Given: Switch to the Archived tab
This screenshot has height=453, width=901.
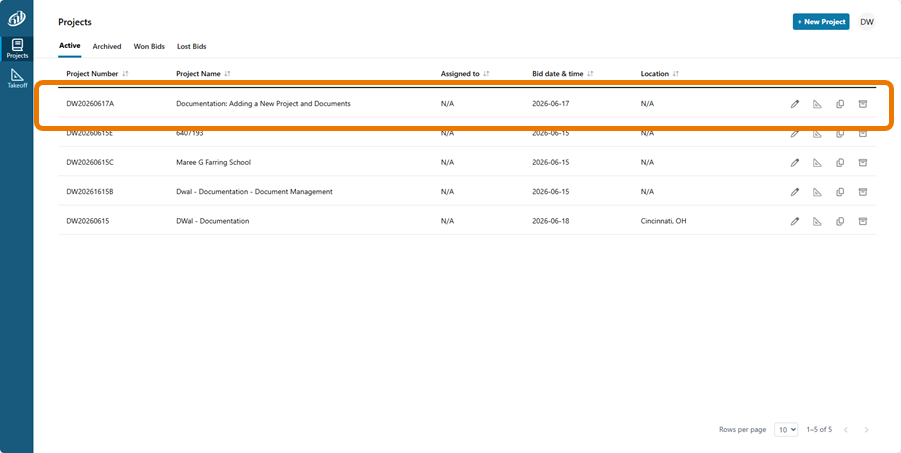Looking at the screenshot, I should (107, 47).
